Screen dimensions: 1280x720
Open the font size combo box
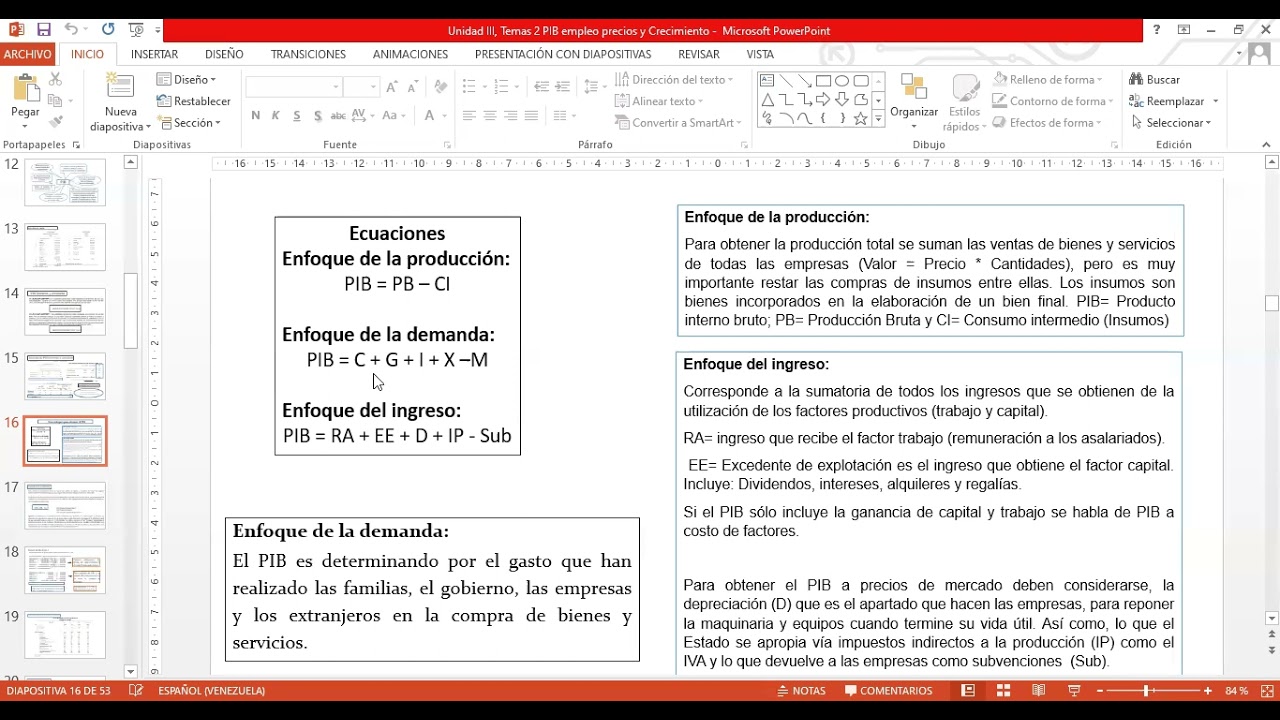[x=361, y=87]
